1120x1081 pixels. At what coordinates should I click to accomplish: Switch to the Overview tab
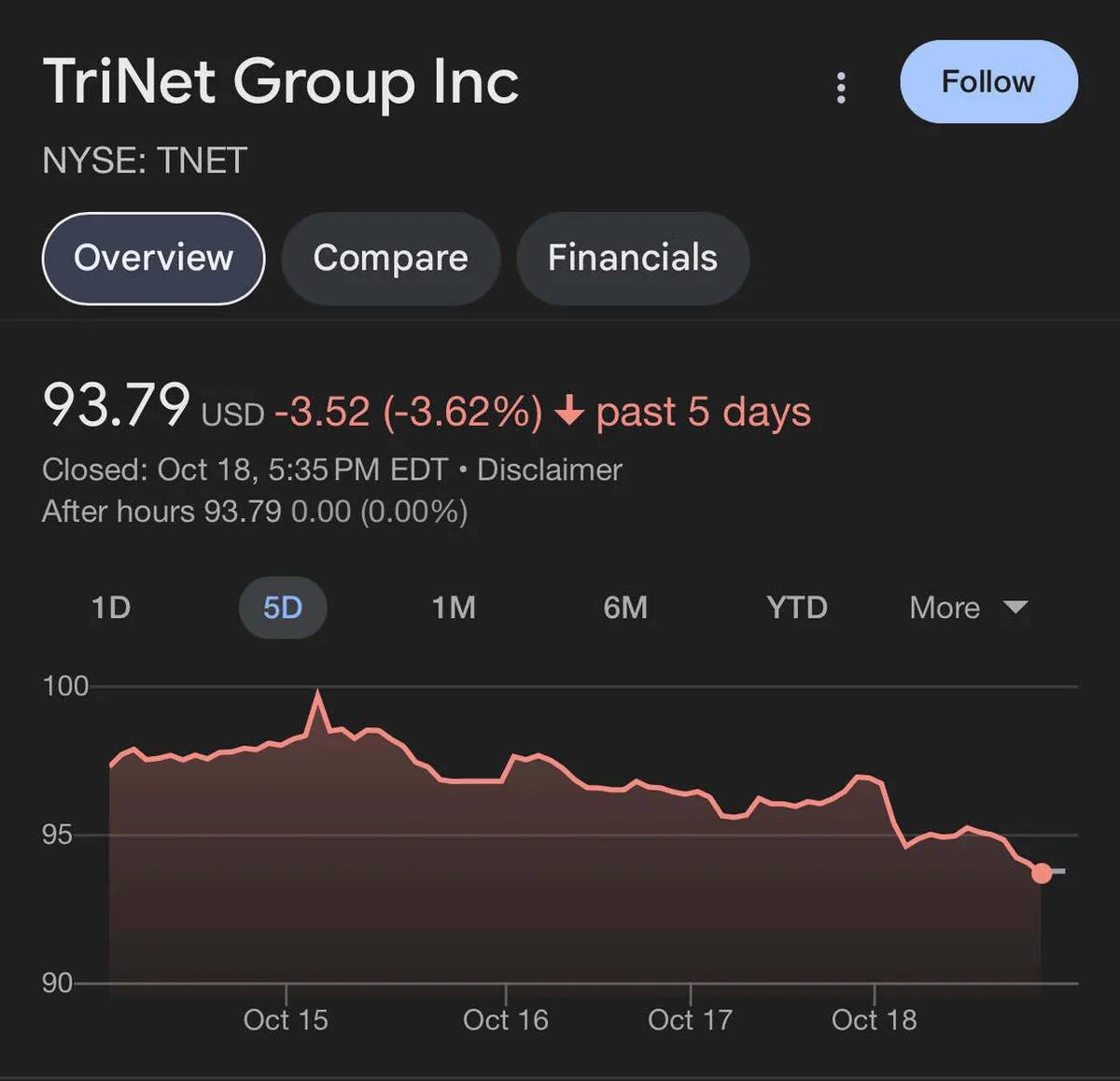click(154, 259)
